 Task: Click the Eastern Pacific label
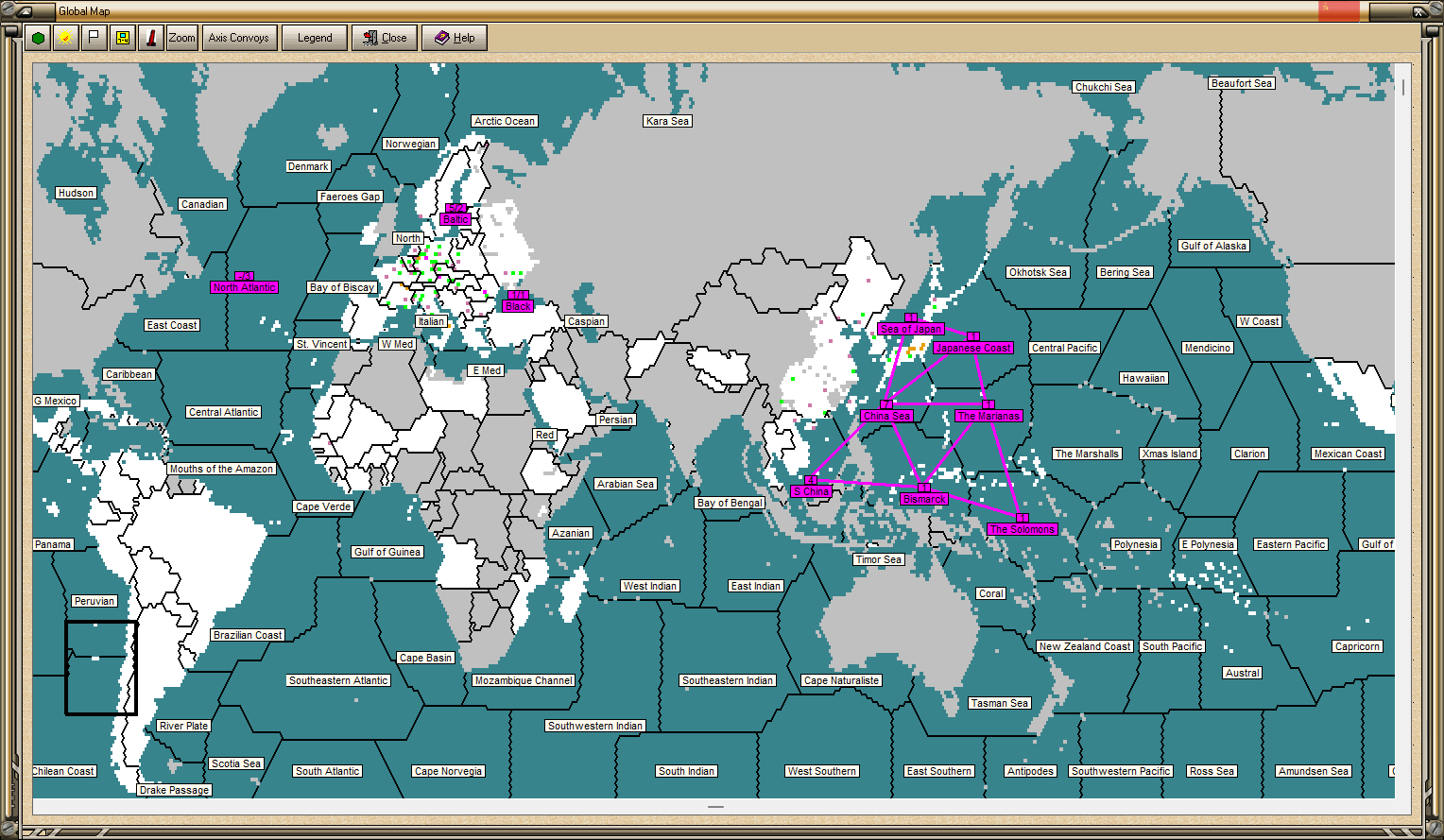(1291, 544)
